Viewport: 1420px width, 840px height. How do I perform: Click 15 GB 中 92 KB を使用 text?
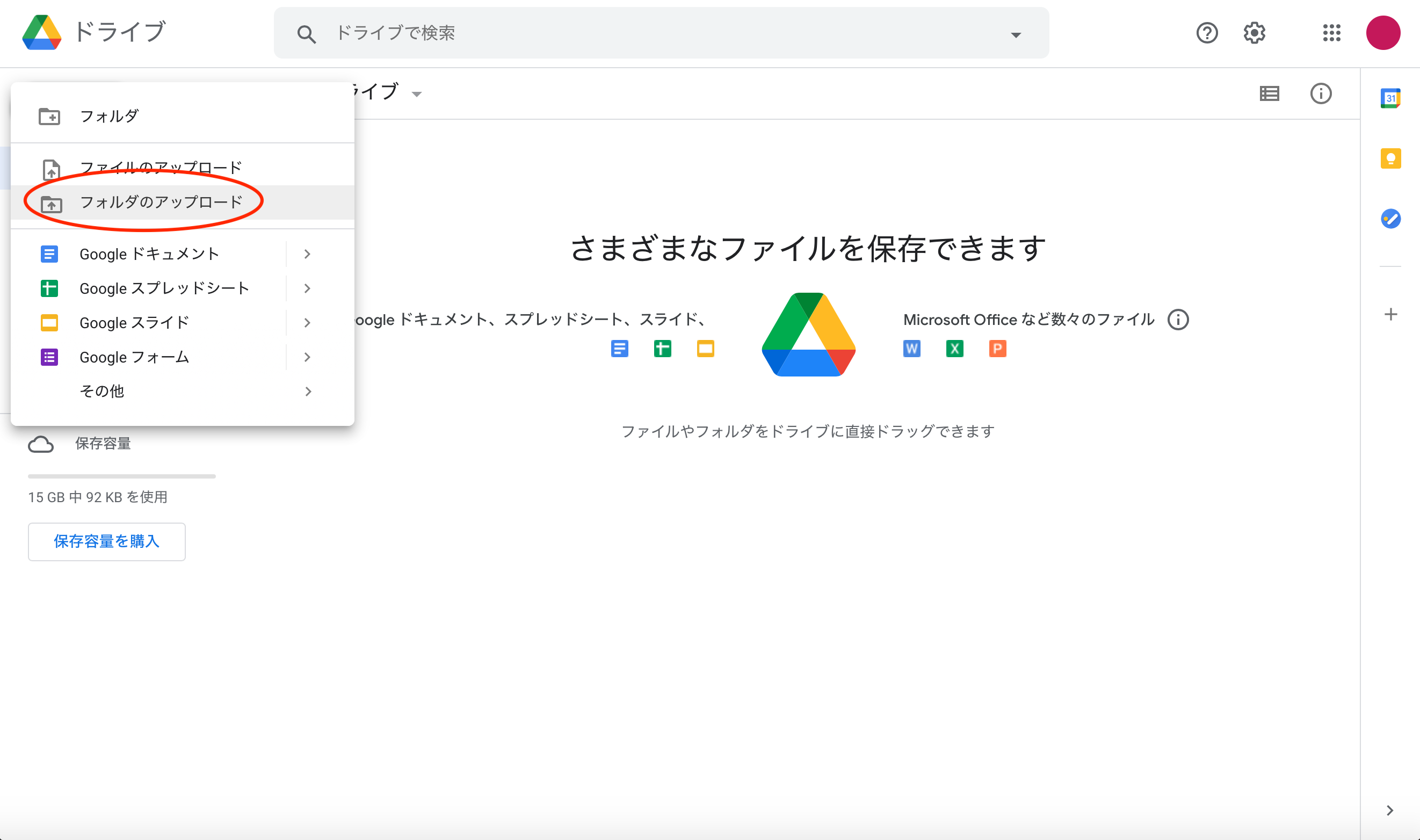coord(97,497)
